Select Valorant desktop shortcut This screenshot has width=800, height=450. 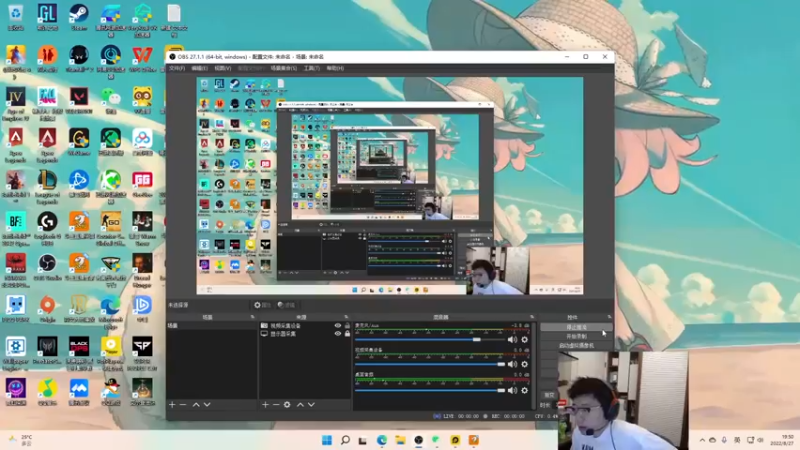[79, 100]
